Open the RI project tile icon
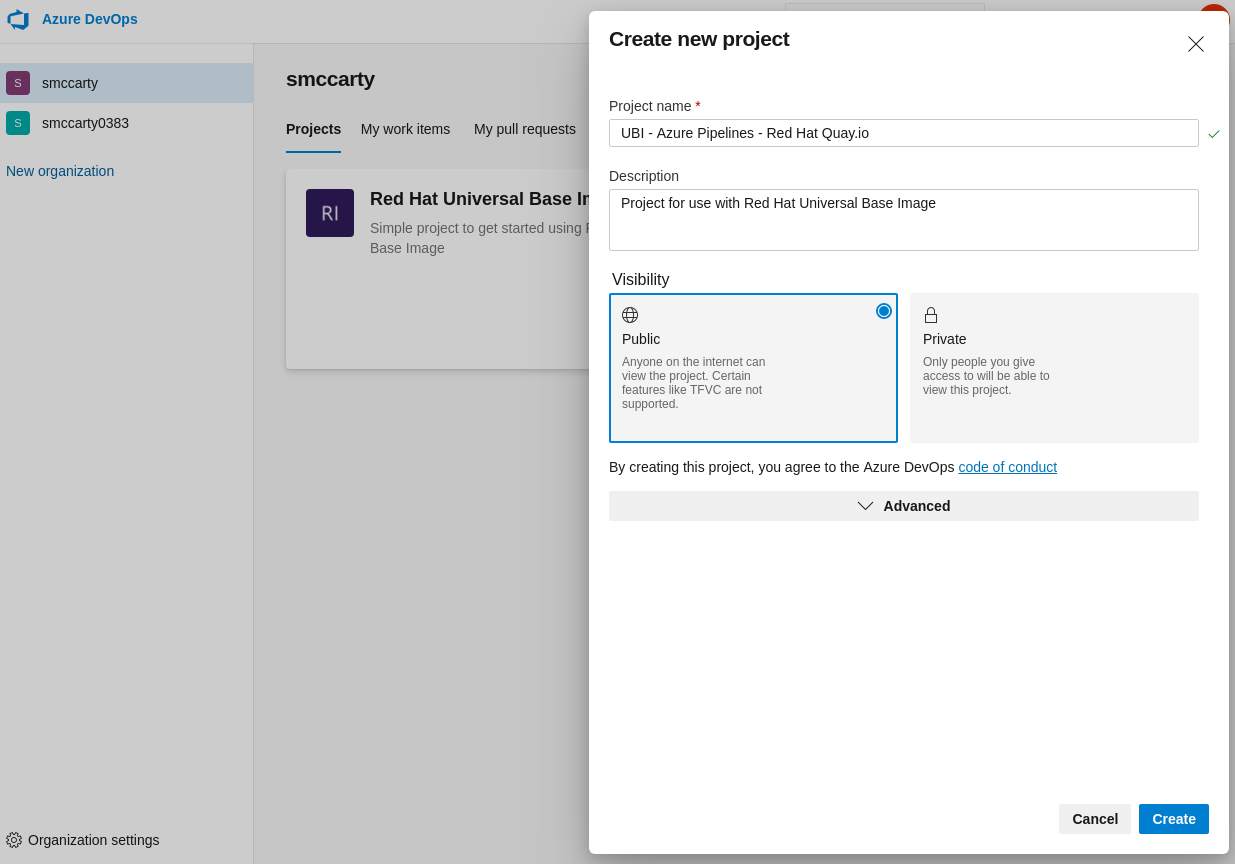The image size is (1235, 864). pos(330,213)
